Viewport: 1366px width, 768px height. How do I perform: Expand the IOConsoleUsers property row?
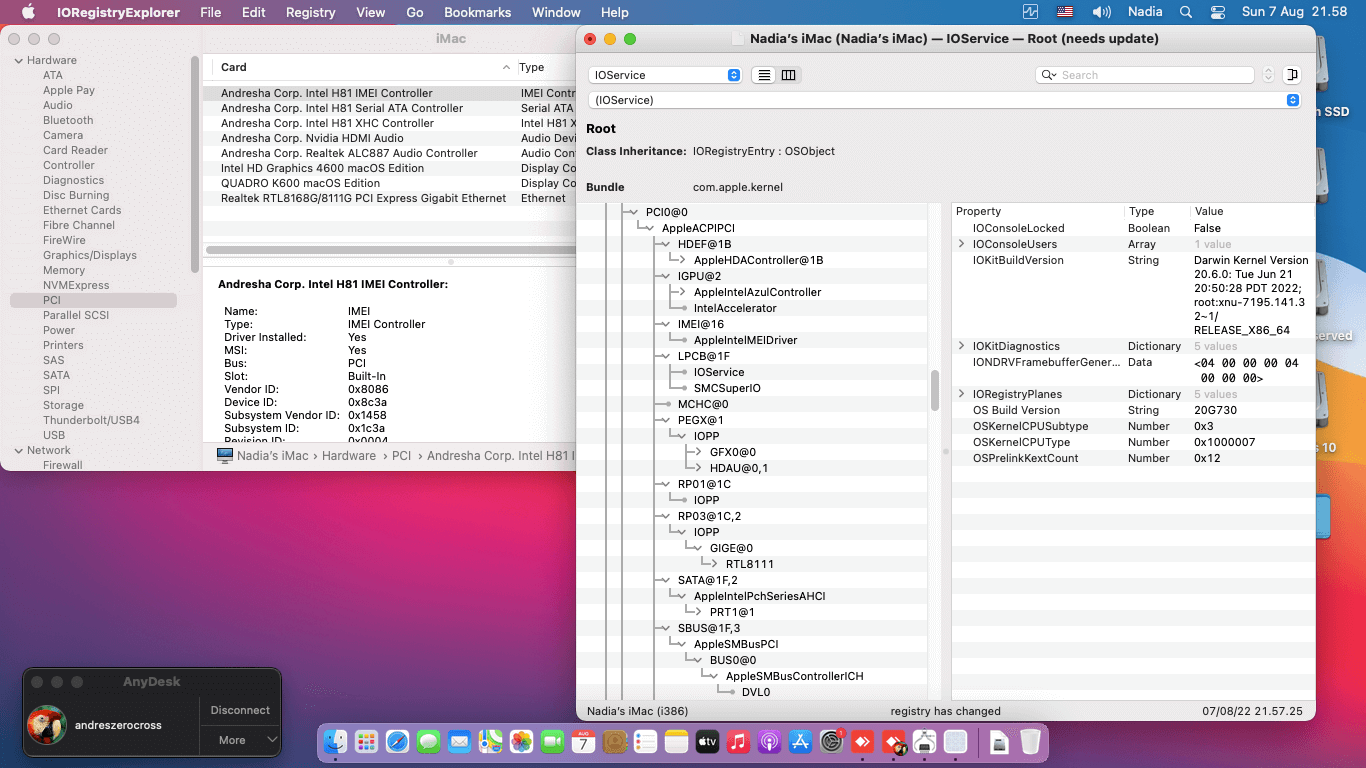(x=962, y=244)
